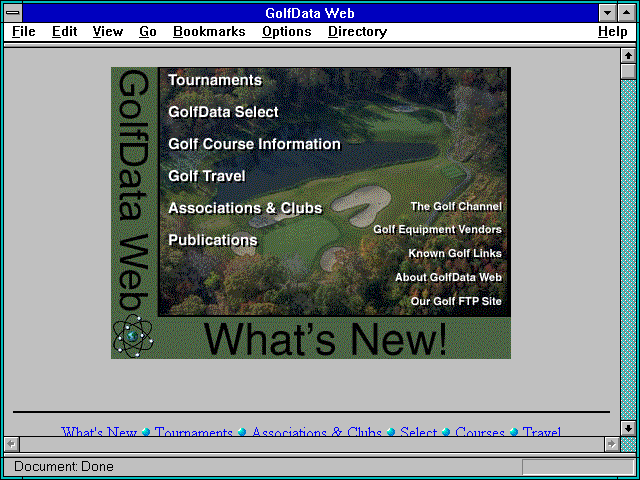Open the File menu
This screenshot has width=640, height=480.
pos(24,32)
